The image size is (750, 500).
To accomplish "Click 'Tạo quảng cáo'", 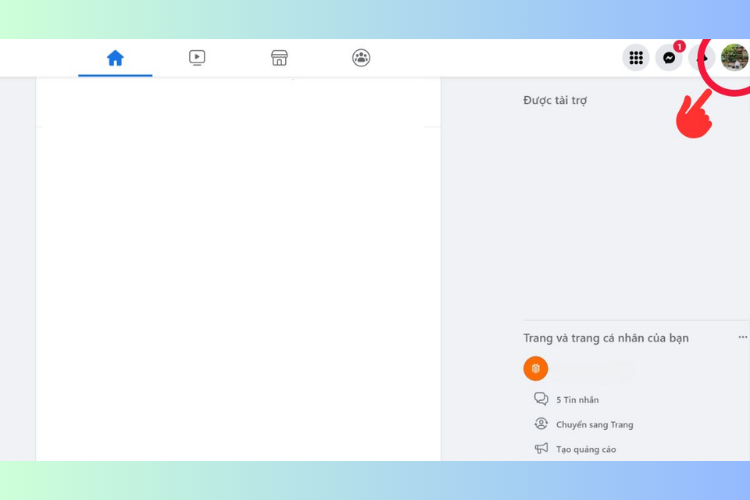I will pos(586,449).
